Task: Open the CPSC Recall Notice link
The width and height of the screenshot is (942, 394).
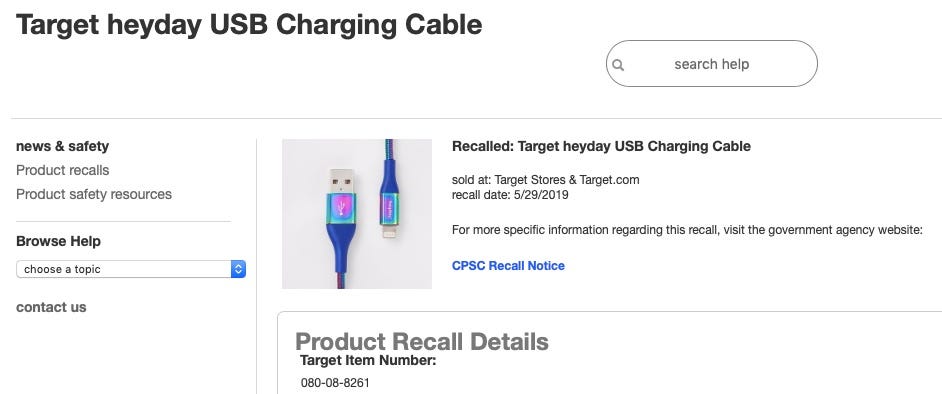Action: pos(508,265)
